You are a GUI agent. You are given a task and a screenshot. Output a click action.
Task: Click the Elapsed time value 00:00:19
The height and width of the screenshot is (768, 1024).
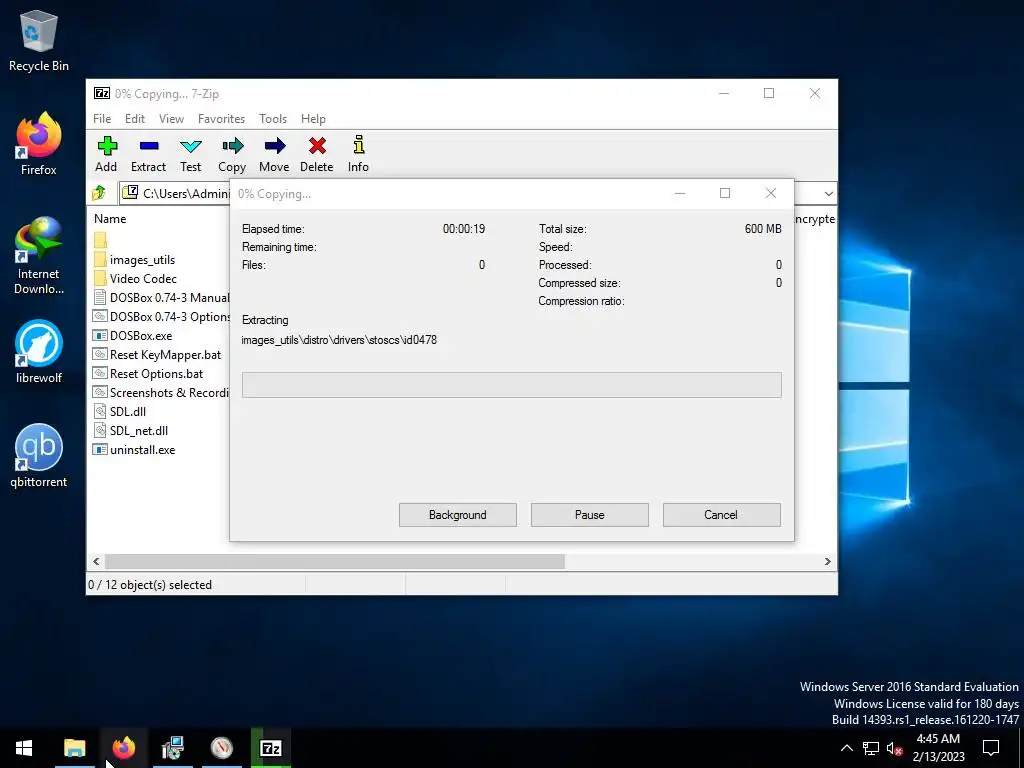(x=464, y=229)
